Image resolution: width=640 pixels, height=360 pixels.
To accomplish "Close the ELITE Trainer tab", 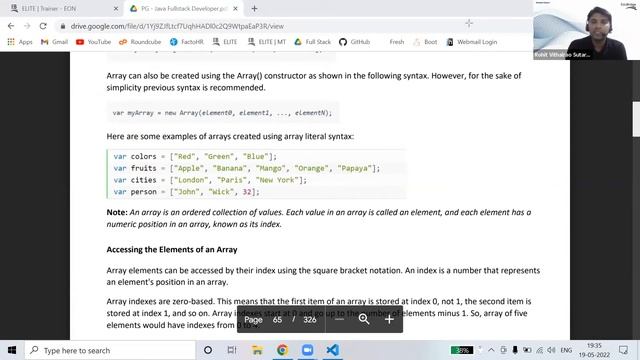I will pyautogui.click(x=116, y=9).
